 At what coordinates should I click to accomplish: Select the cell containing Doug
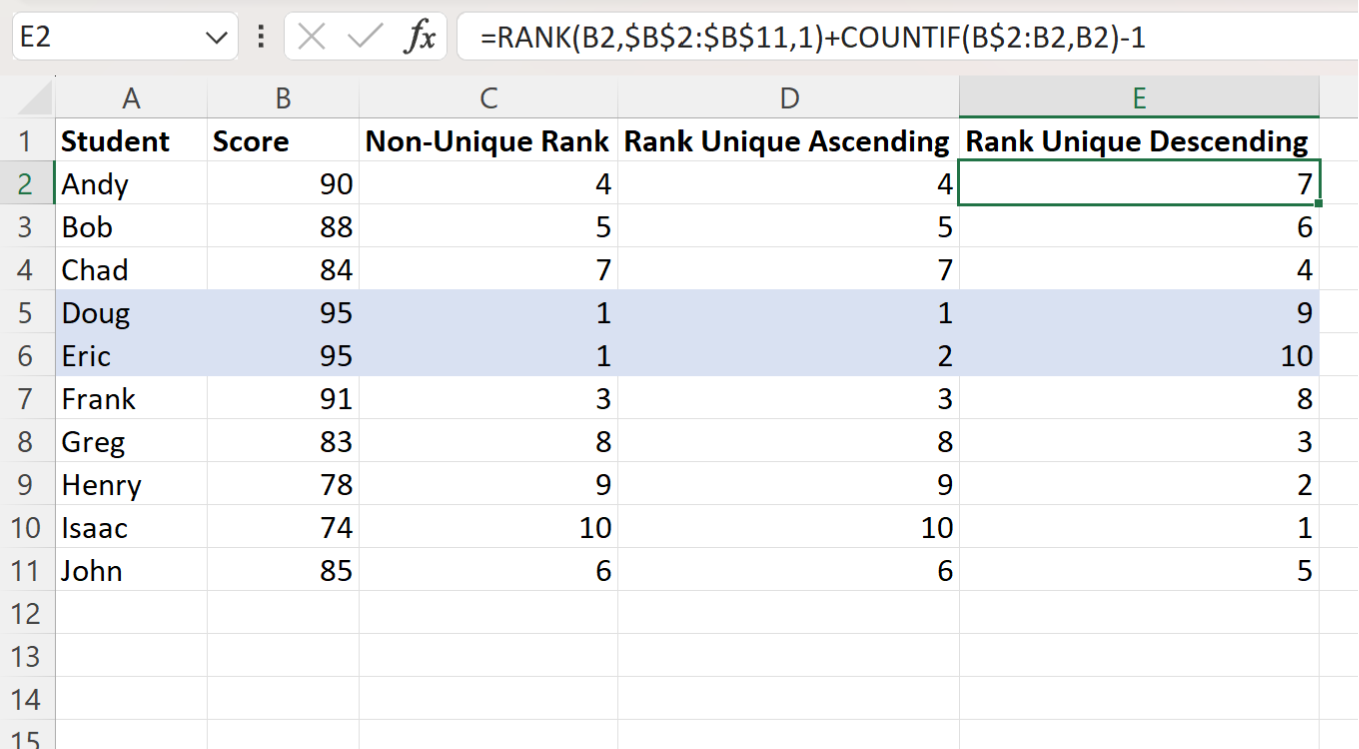131,313
